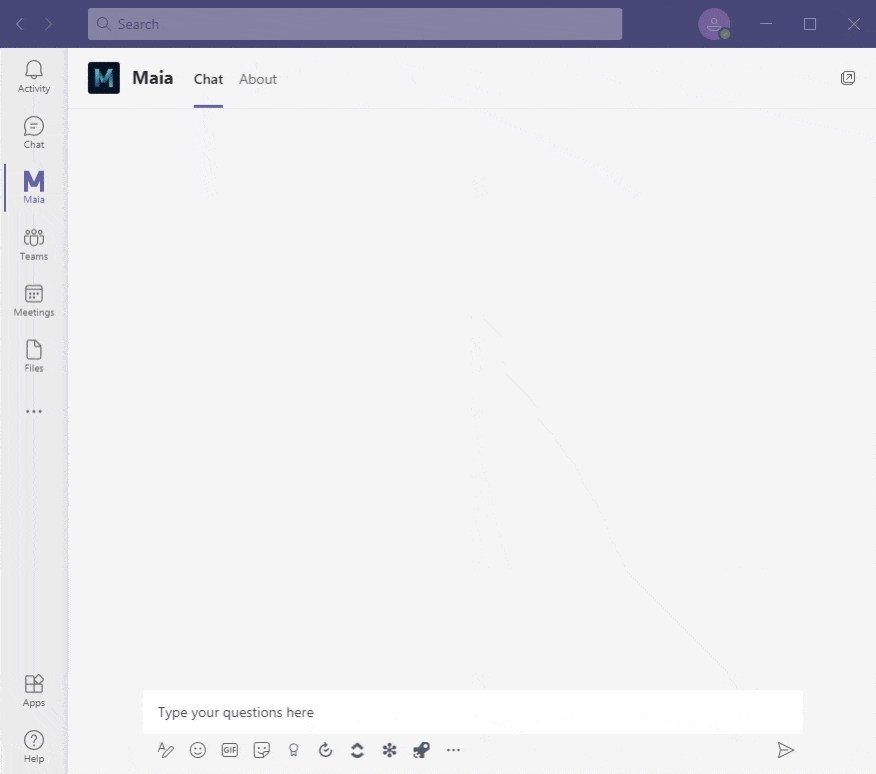
Task: Open the Apps store
Action: [x=34, y=691]
